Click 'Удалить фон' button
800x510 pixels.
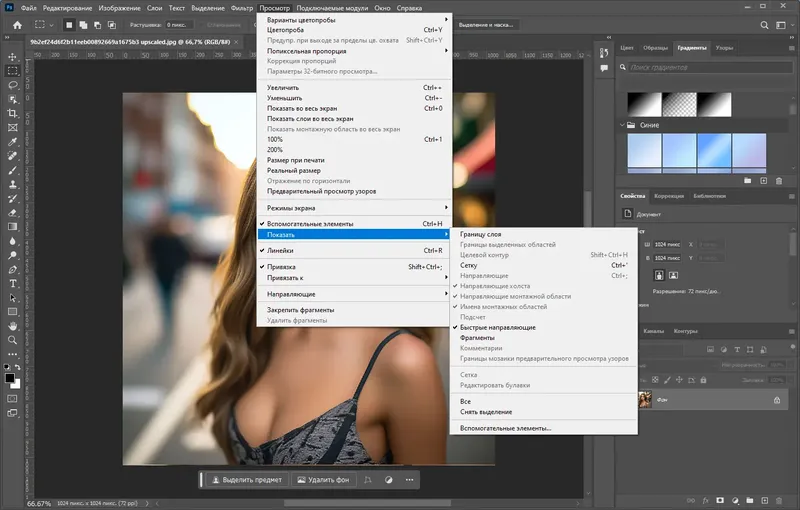pyautogui.click(x=322, y=480)
